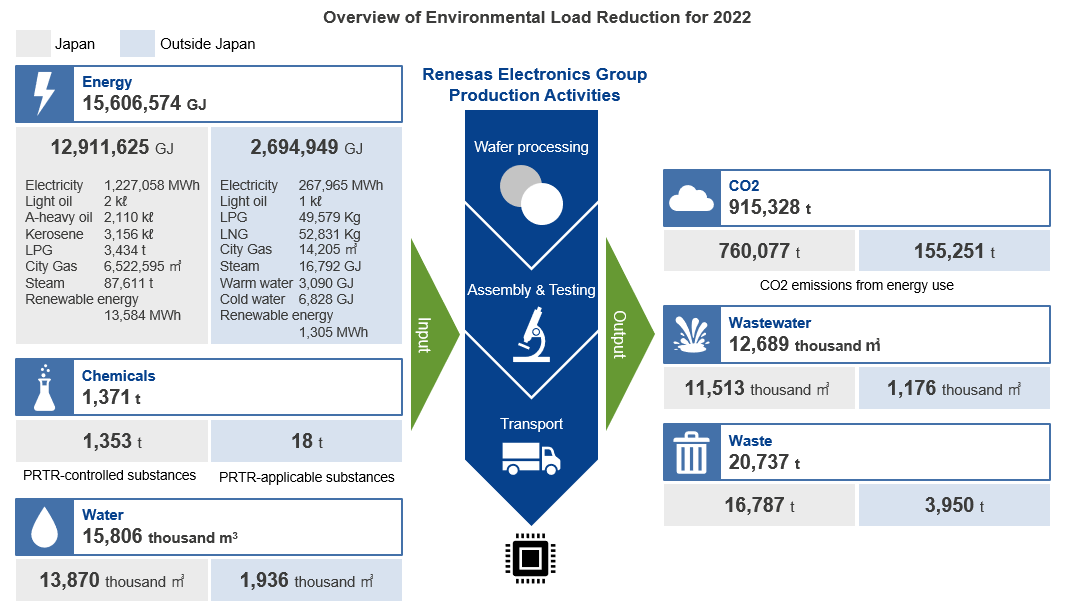The height and width of the screenshot is (612, 1072).
Task: Click CO2 total 915,328 t
Action: 770,207
